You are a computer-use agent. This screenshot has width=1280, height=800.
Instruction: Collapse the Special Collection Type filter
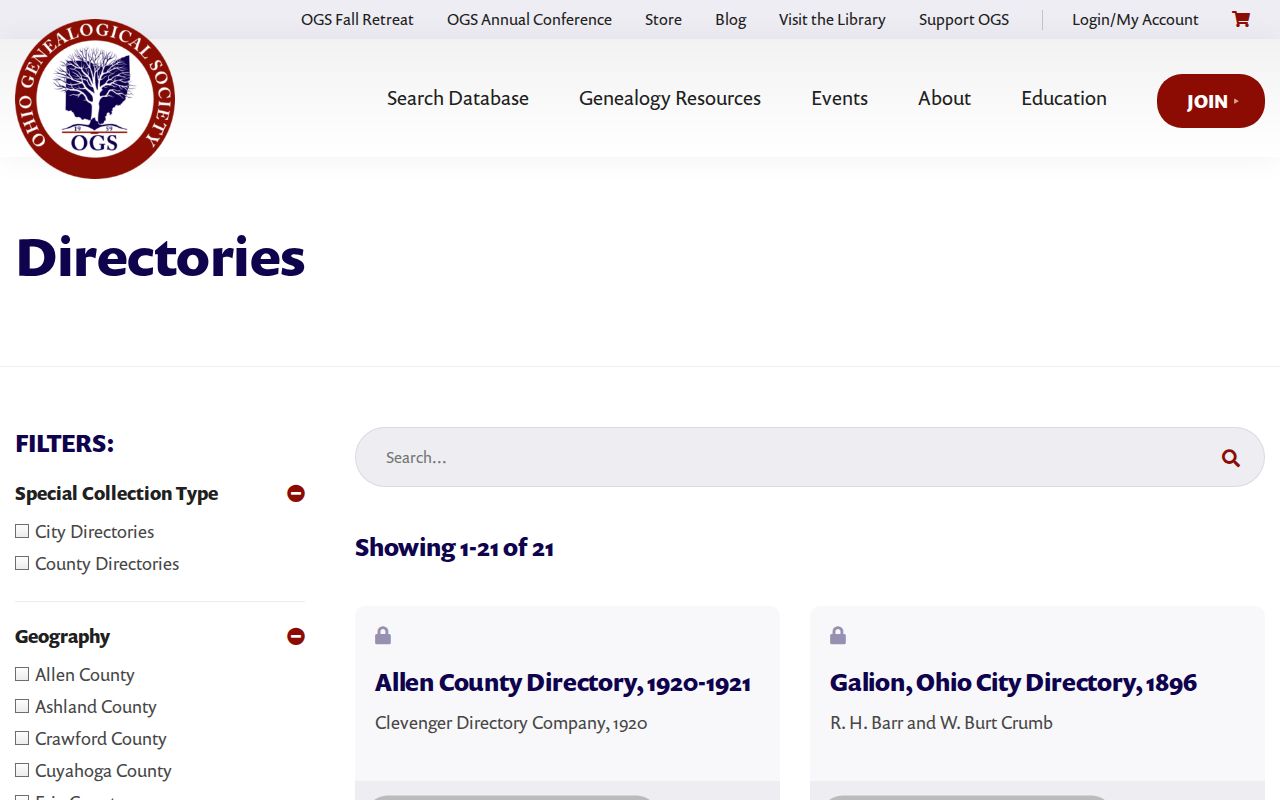(x=296, y=493)
